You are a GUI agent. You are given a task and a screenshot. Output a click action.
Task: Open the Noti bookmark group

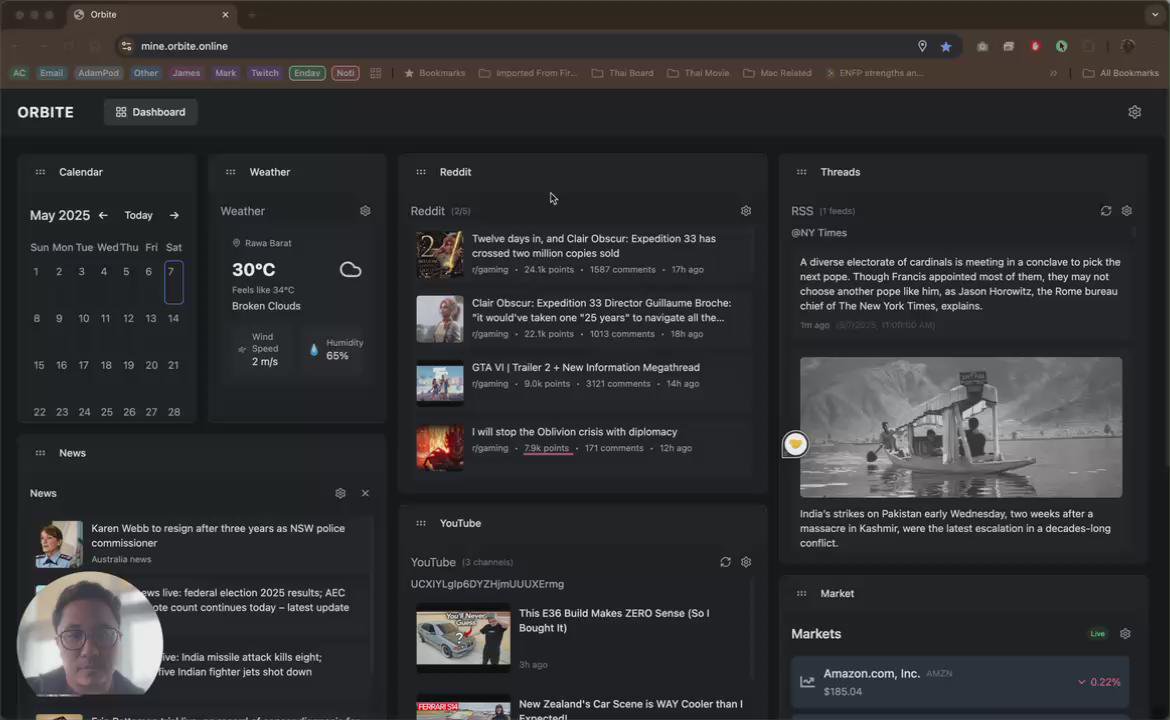[x=345, y=73]
